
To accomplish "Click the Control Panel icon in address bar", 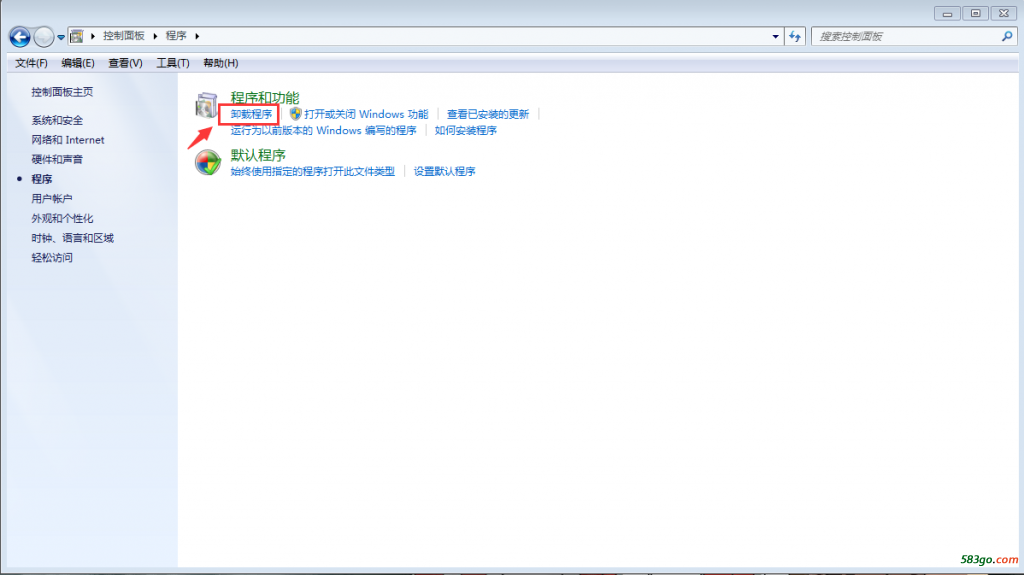I will tap(76, 36).
